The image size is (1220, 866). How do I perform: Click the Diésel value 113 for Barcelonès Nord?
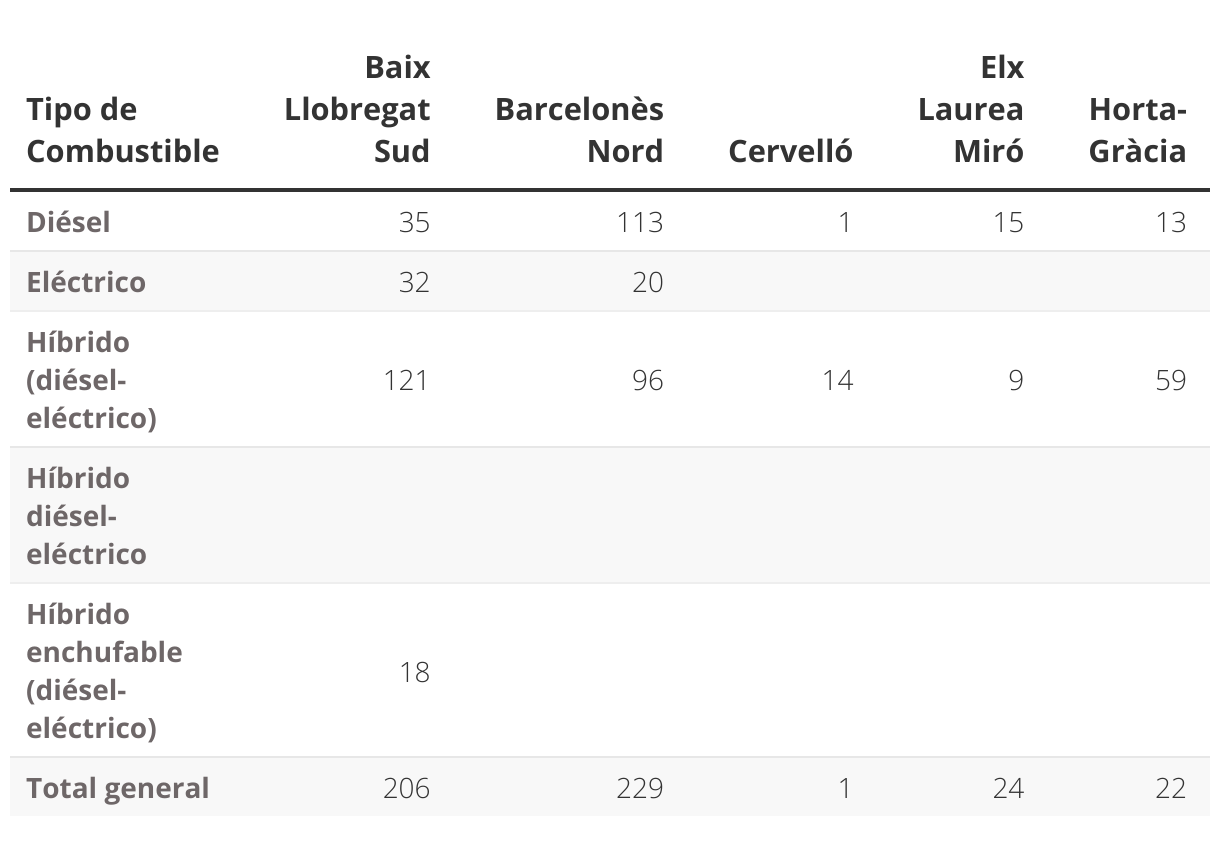(x=639, y=222)
